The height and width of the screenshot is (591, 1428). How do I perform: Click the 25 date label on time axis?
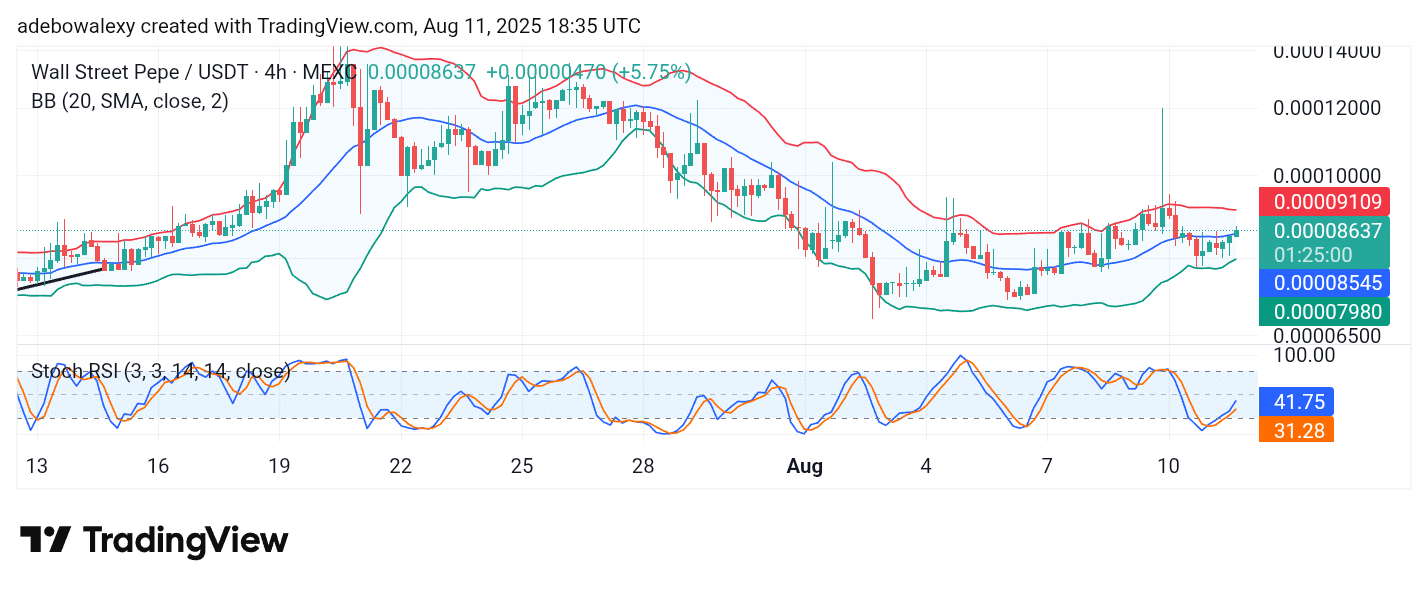pyautogui.click(x=522, y=466)
